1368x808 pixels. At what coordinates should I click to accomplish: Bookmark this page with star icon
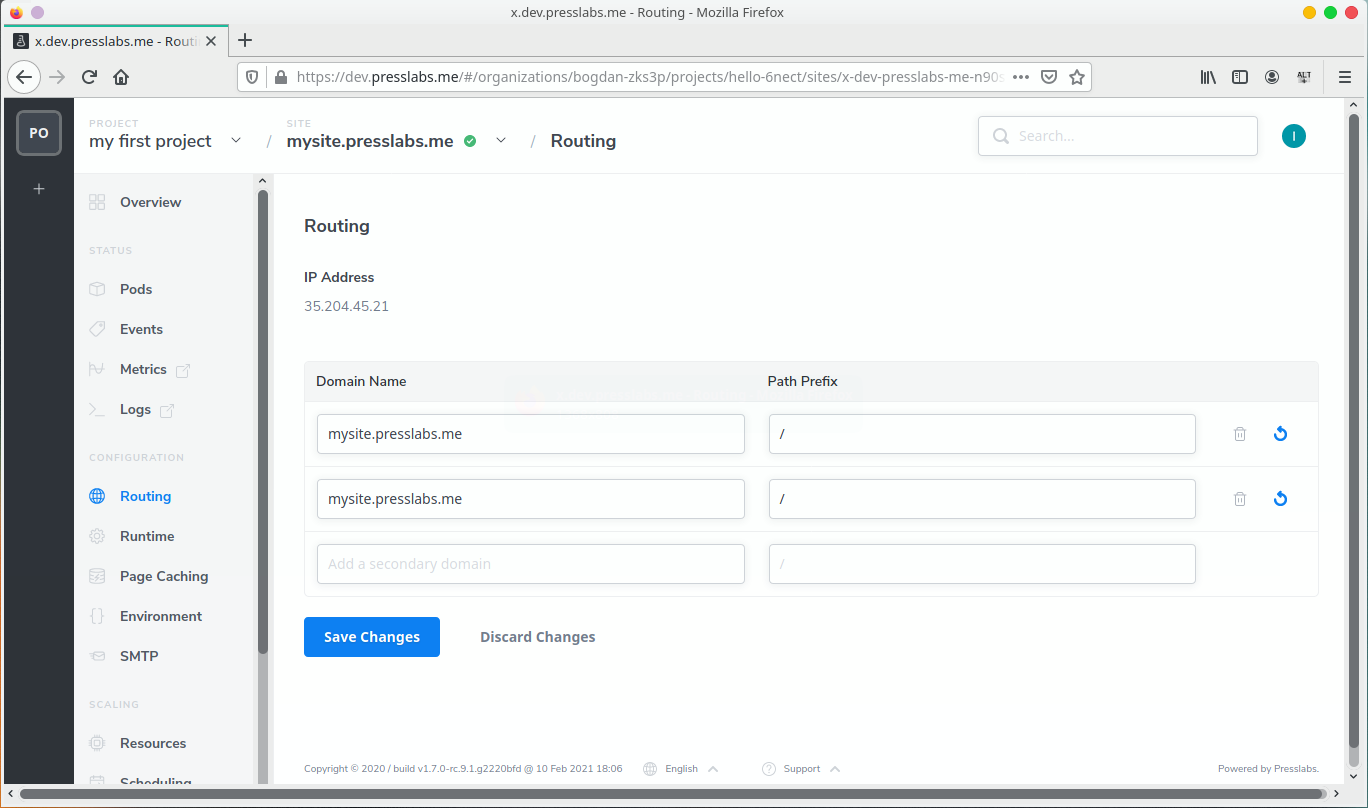(1077, 77)
